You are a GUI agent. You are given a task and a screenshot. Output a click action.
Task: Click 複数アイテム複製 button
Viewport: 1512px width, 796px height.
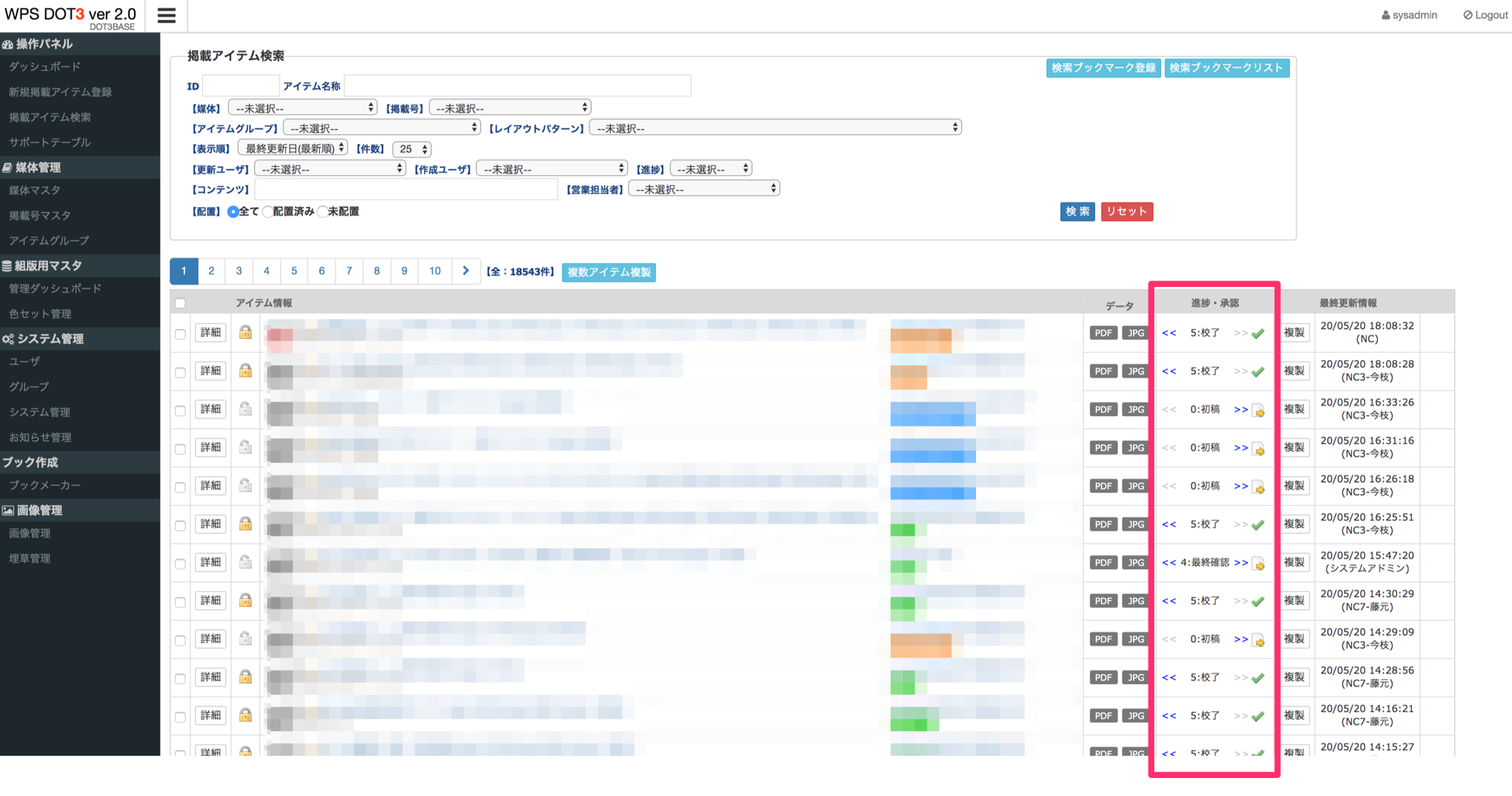pos(608,272)
